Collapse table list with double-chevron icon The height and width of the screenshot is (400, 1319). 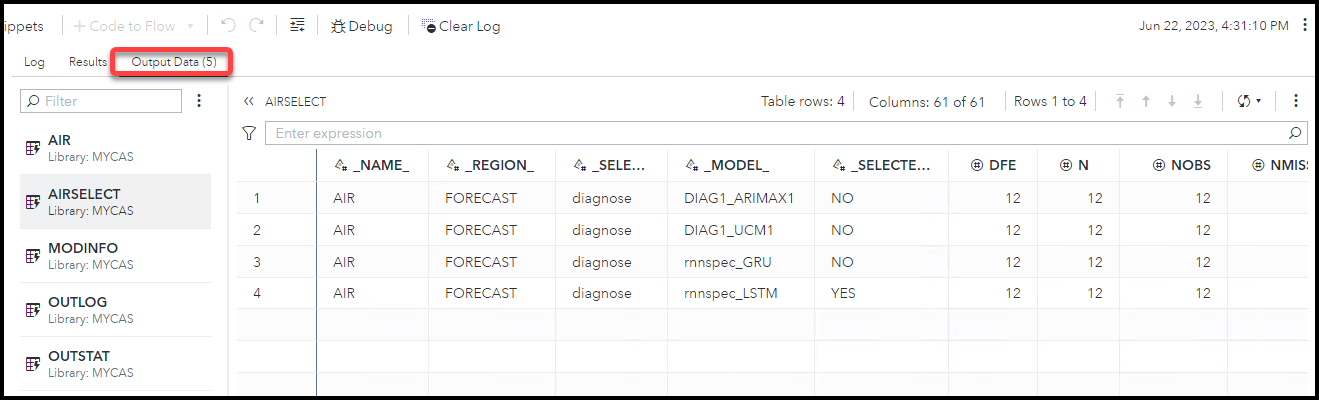pos(249,101)
